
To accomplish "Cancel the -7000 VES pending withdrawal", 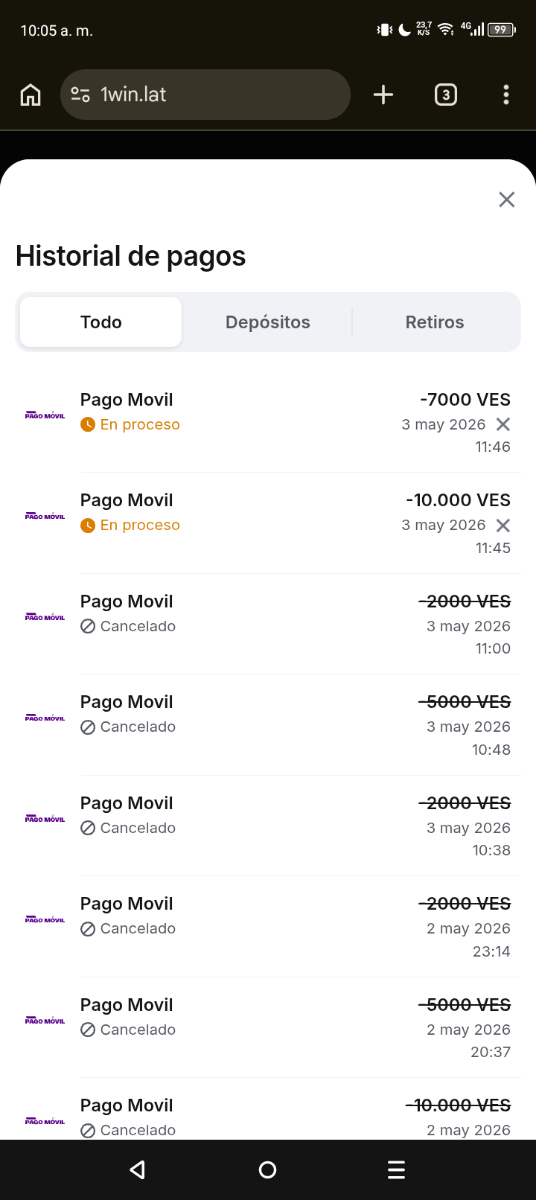I will click(x=503, y=424).
